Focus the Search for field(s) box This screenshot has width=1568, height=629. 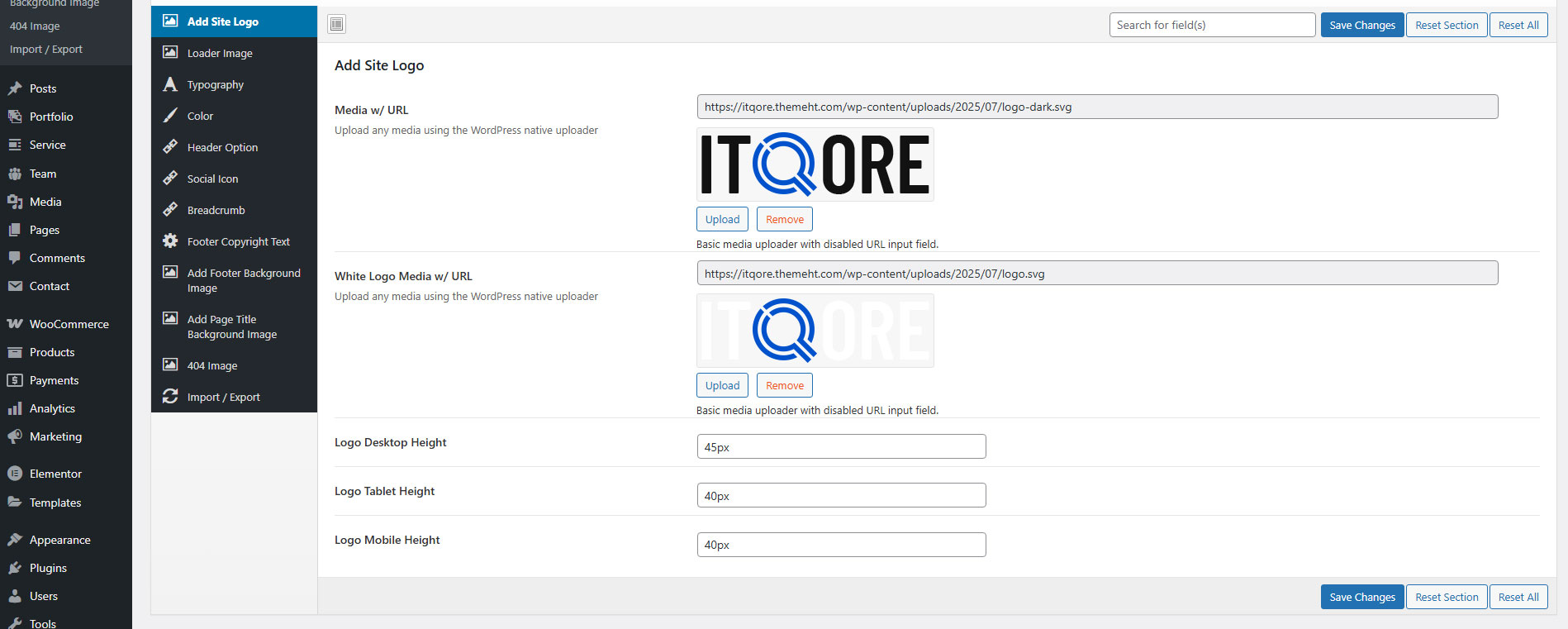pos(1211,25)
